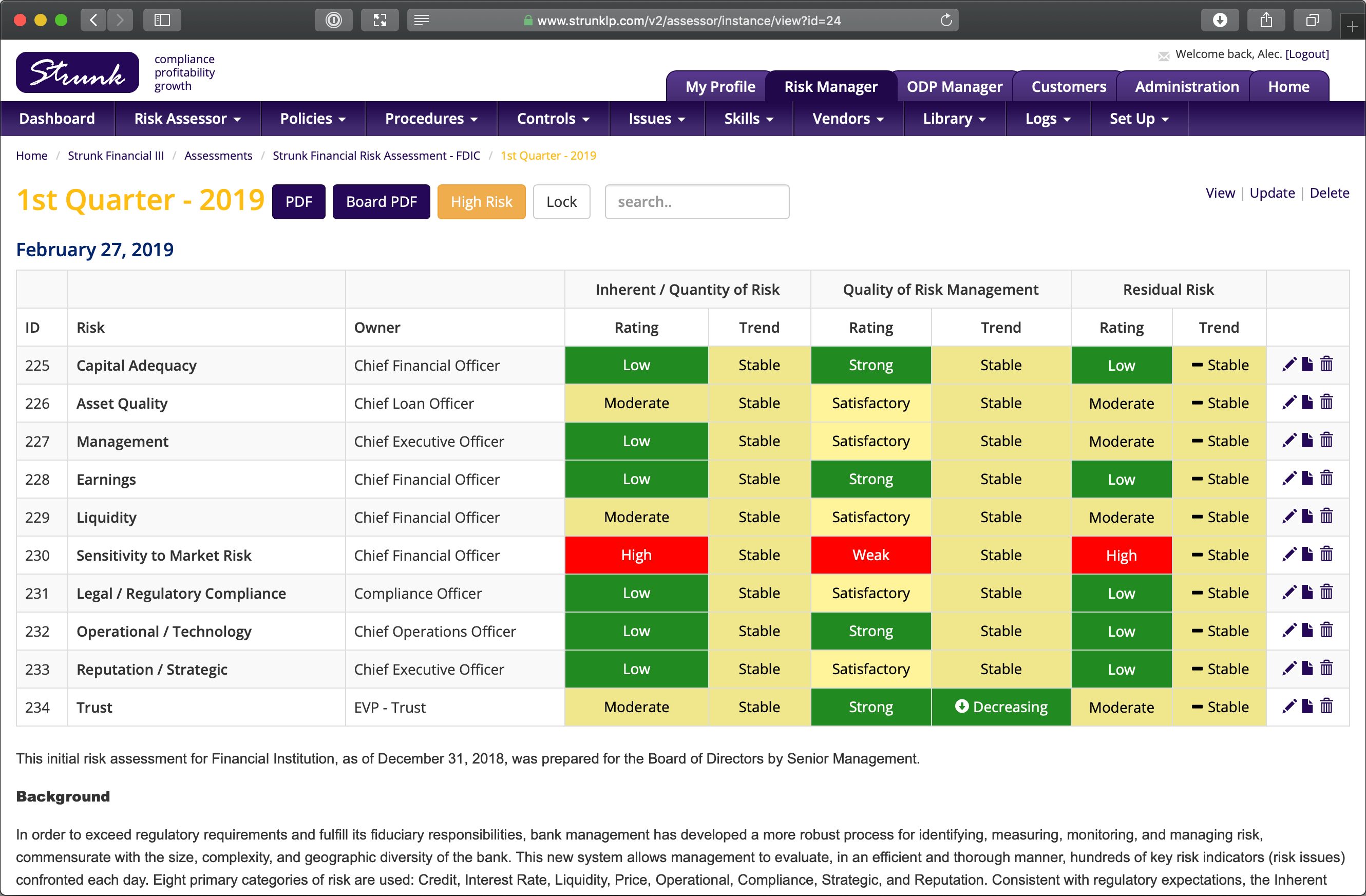Click the Board PDF button
Viewport: 1366px width, 896px height.
(x=381, y=201)
